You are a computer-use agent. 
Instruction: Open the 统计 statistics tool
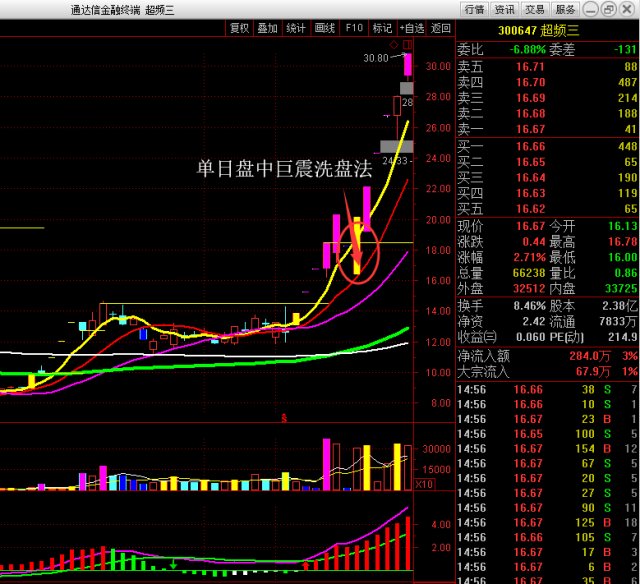pyautogui.click(x=297, y=28)
